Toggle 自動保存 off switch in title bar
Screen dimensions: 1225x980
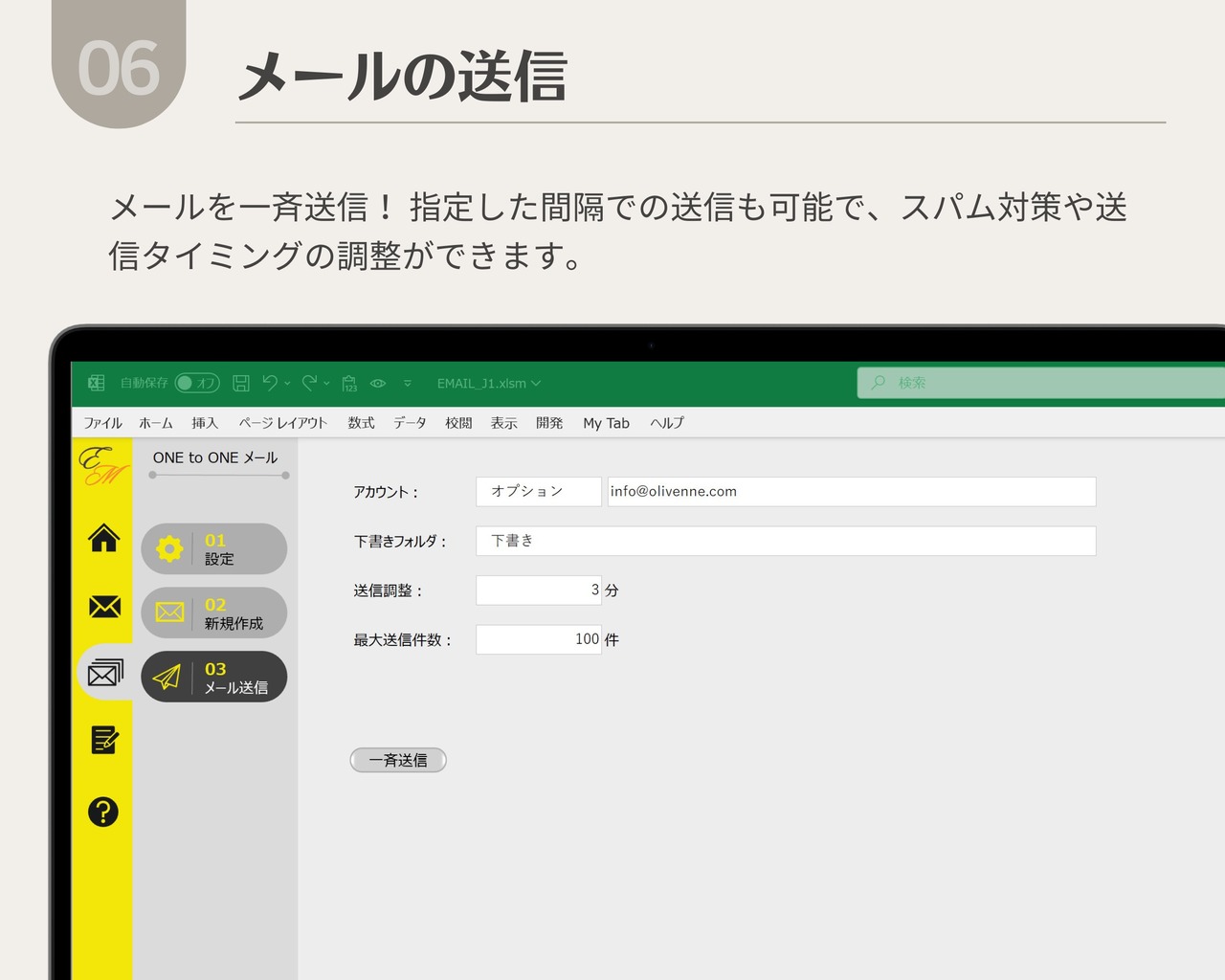click(x=198, y=383)
